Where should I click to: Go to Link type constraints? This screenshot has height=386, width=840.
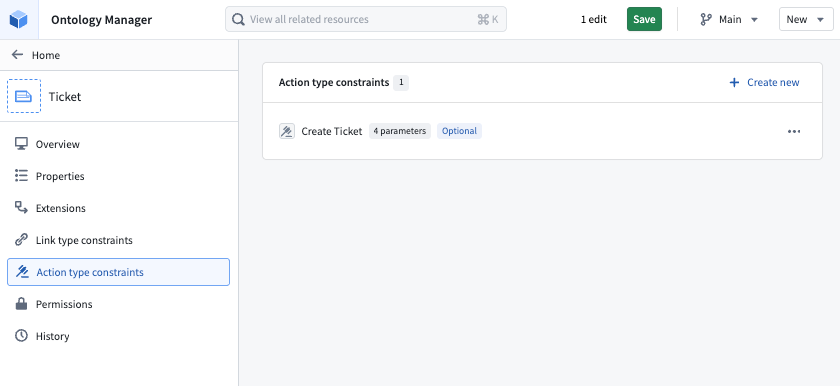pos(118,240)
